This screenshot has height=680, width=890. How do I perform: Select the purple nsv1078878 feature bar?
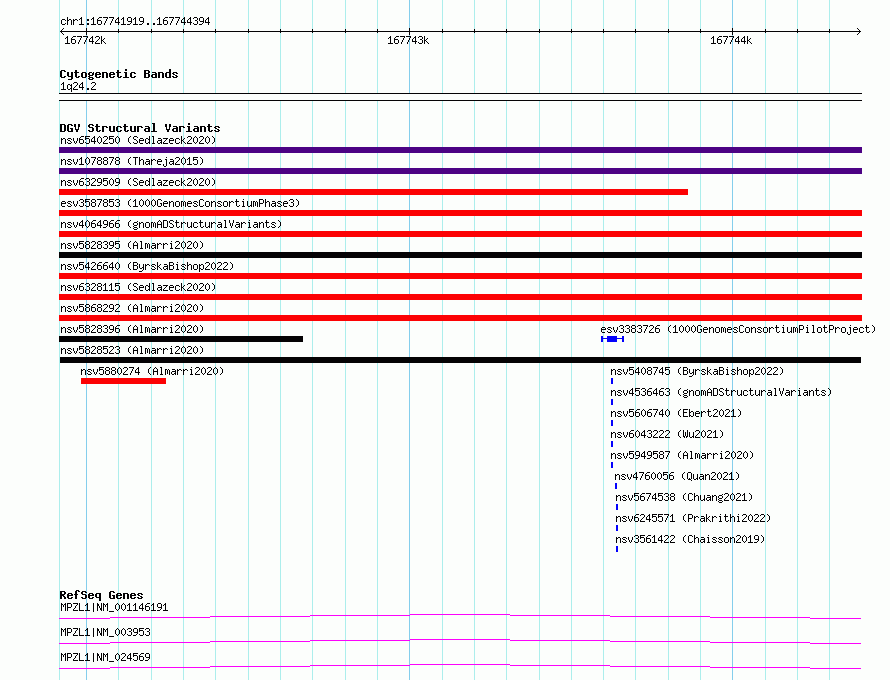pos(460,171)
